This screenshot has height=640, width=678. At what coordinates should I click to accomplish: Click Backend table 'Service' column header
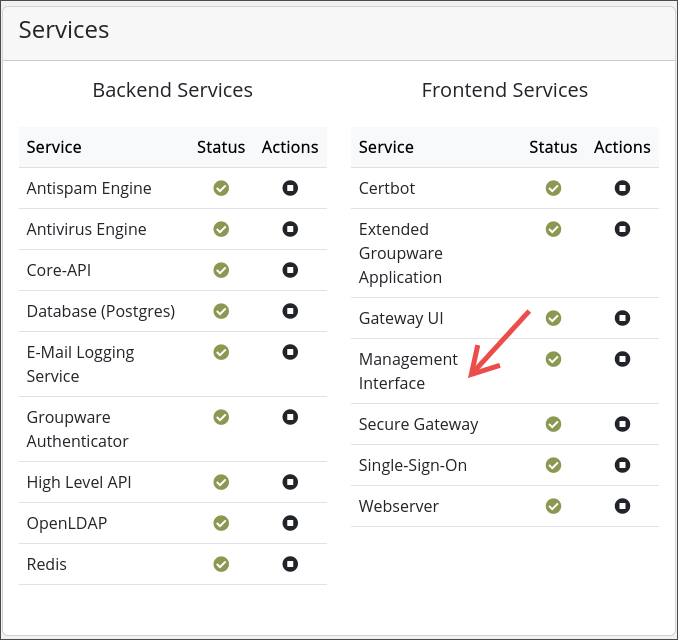pos(54,147)
